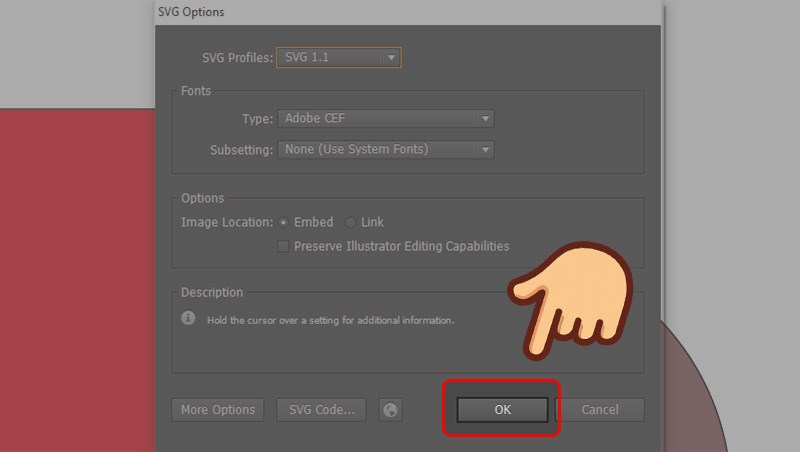Open the font Type dropdown
800x452 pixels.
coord(386,118)
